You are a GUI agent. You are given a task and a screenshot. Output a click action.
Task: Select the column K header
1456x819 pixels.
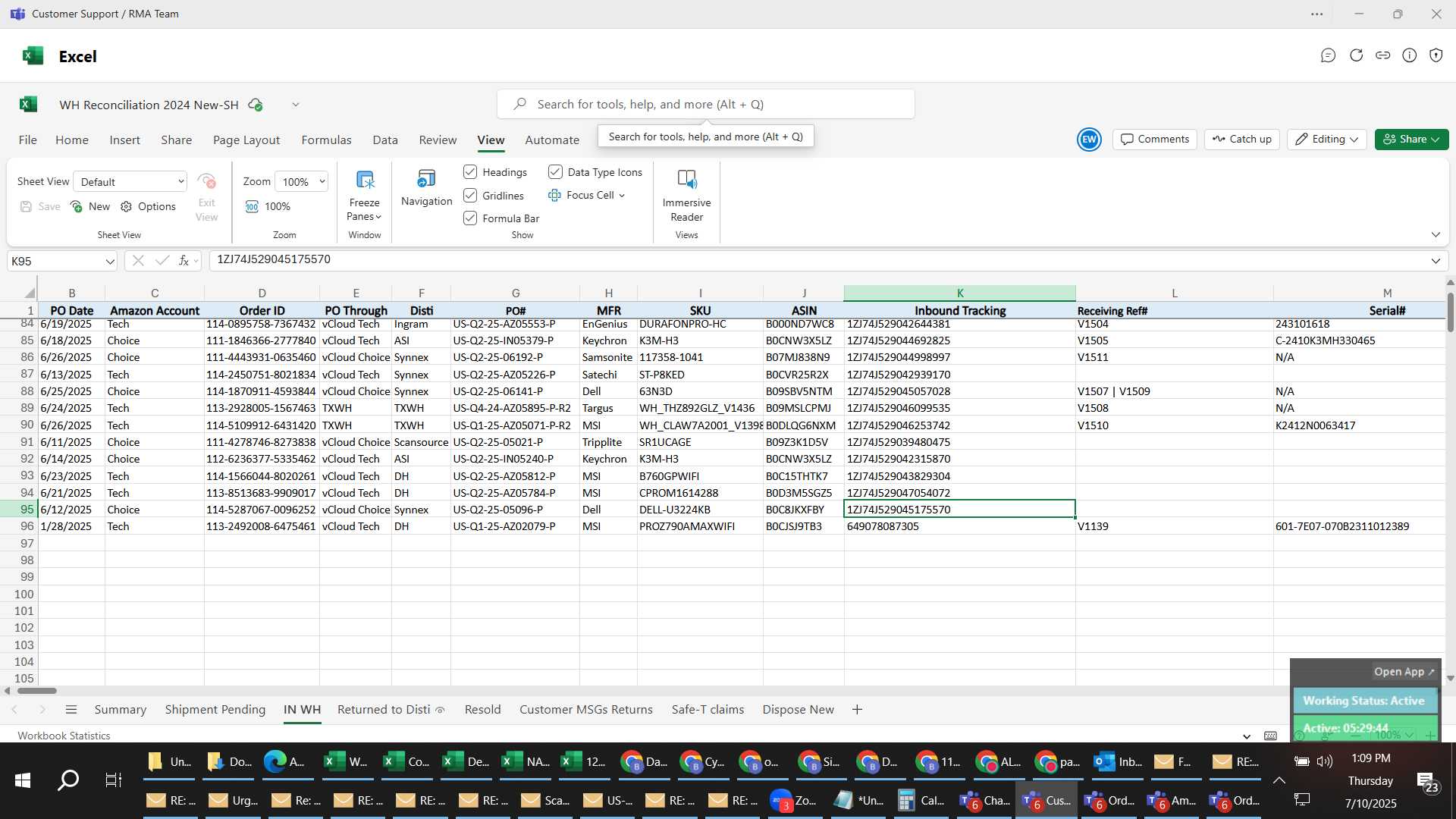pos(959,293)
